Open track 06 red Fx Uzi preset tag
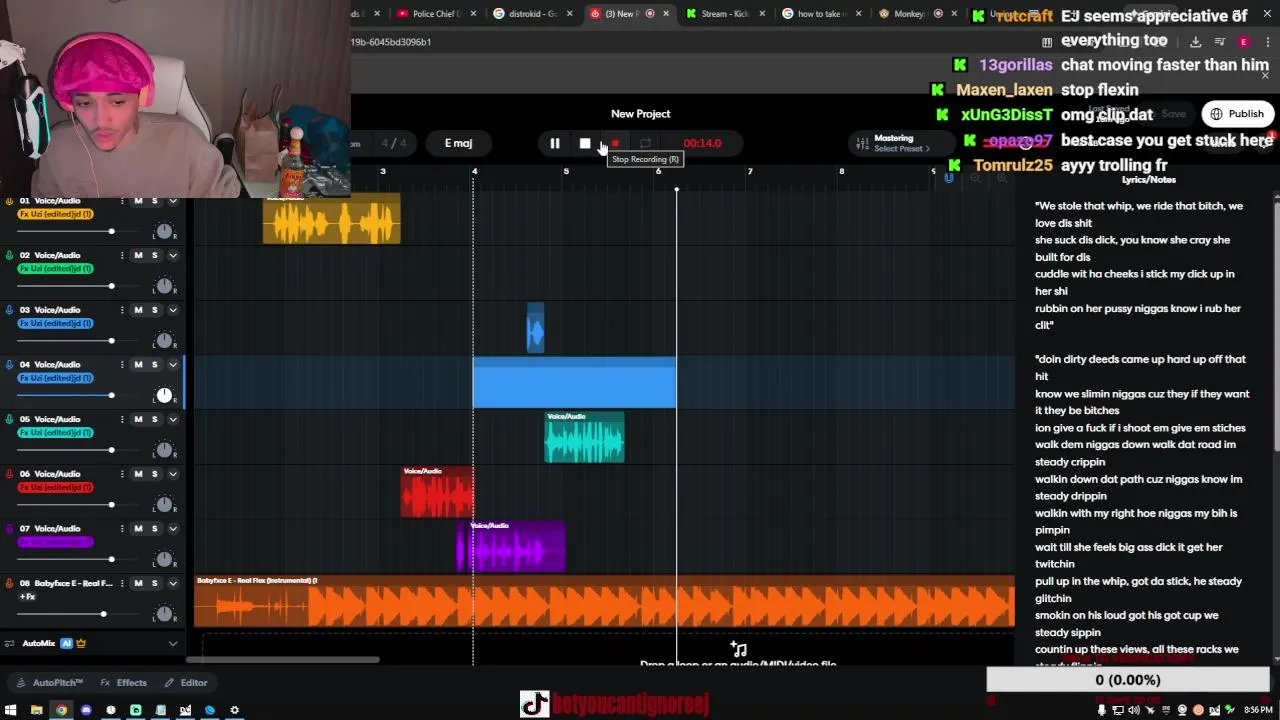The height and width of the screenshot is (720, 1280). pos(56,487)
